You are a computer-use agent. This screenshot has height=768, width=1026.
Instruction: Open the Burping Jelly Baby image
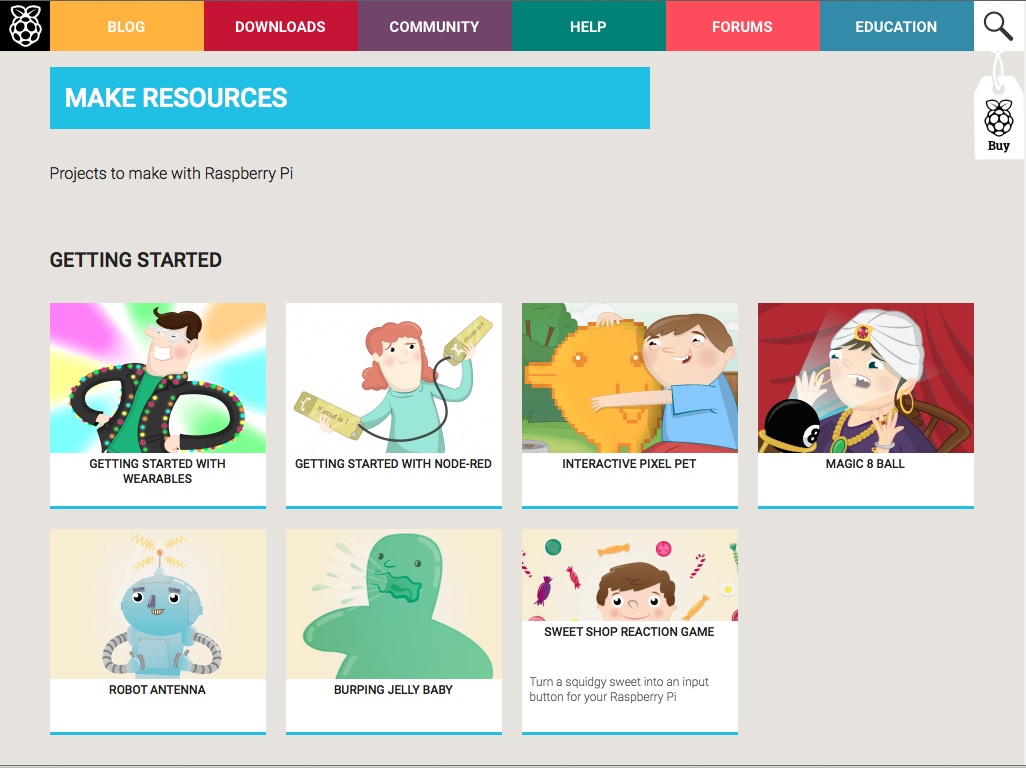tap(394, 604)
